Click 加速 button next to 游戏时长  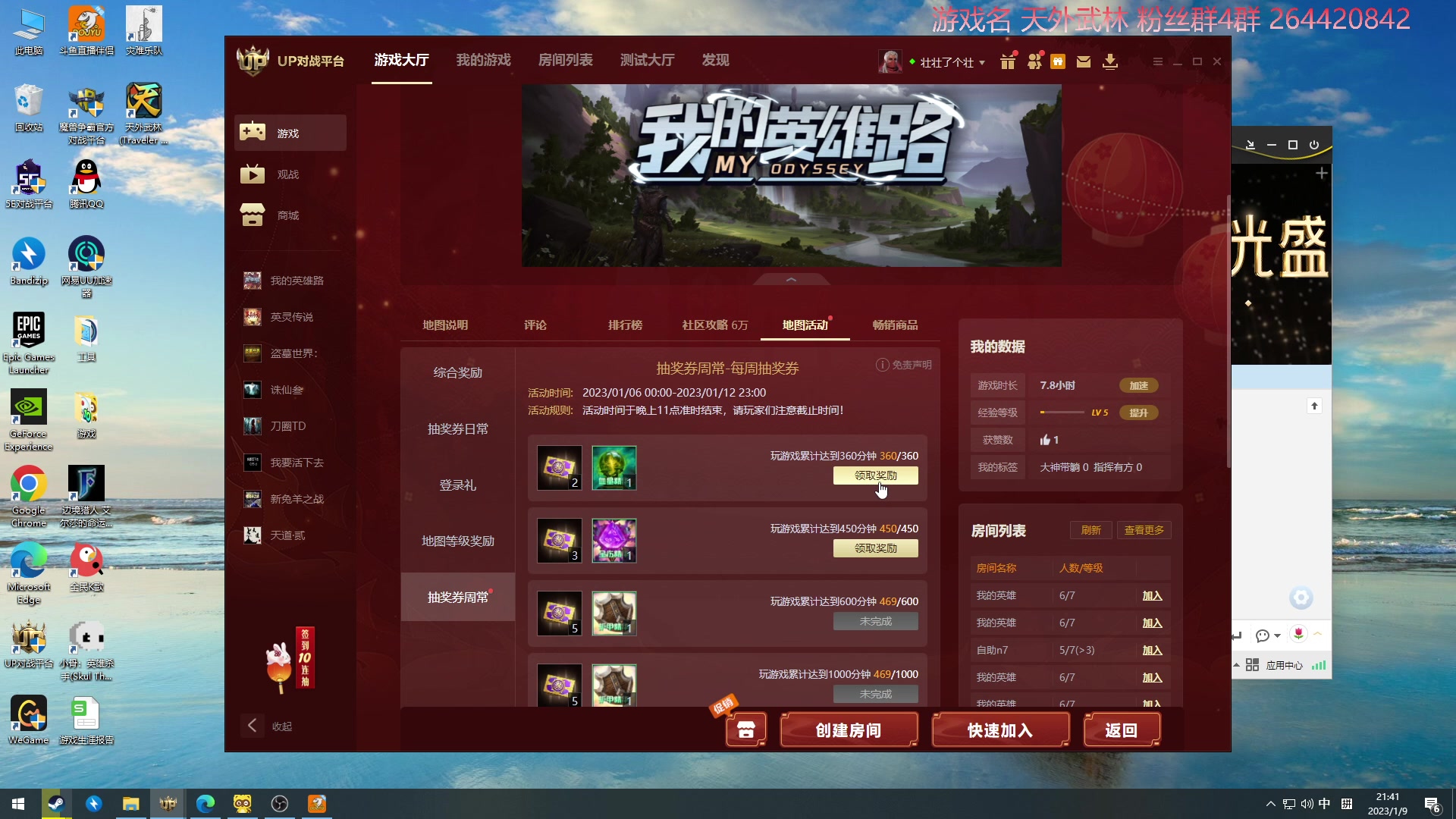(1138, 386)
